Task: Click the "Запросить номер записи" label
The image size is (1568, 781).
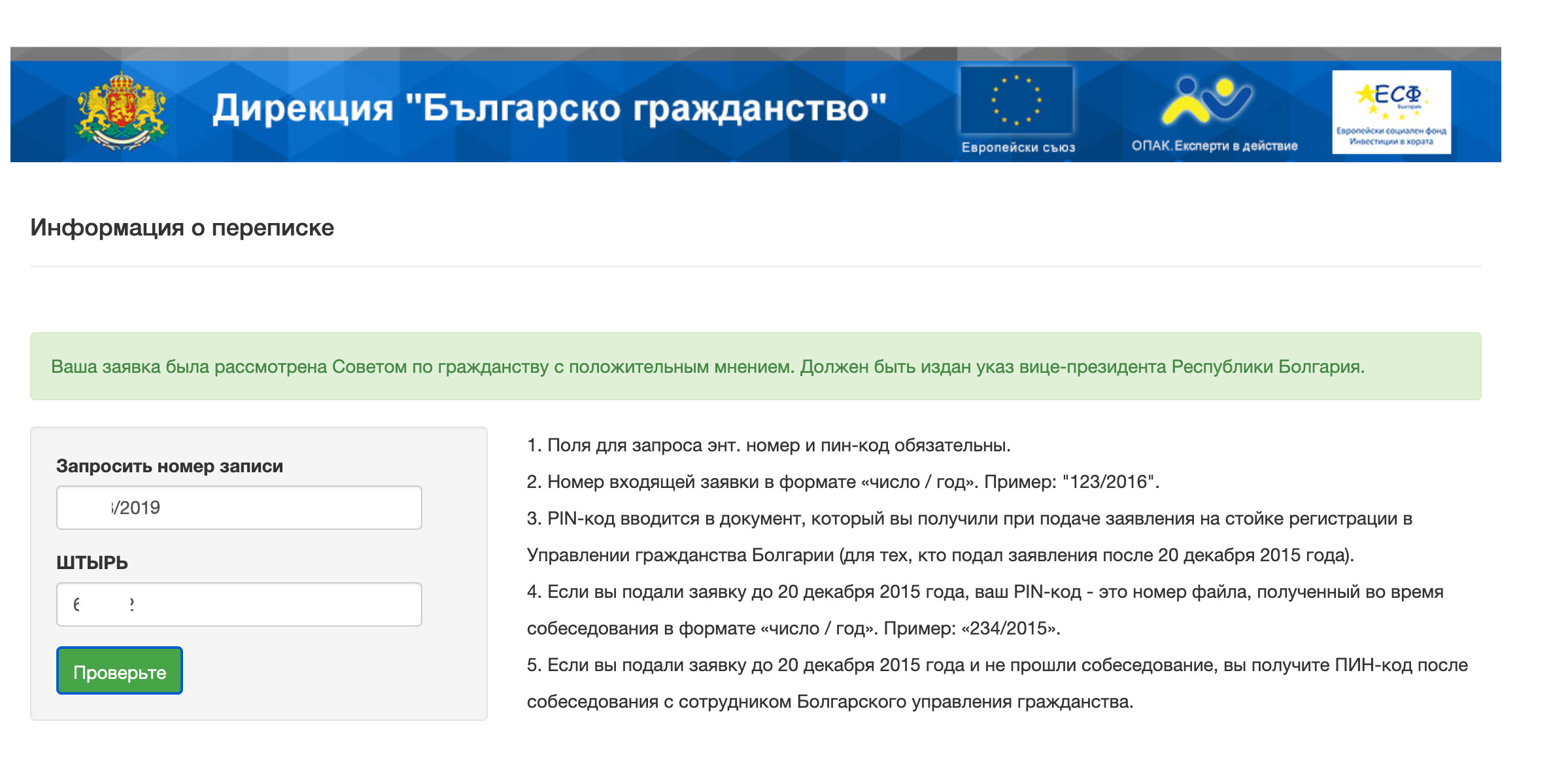Action: tap(169, 466)
